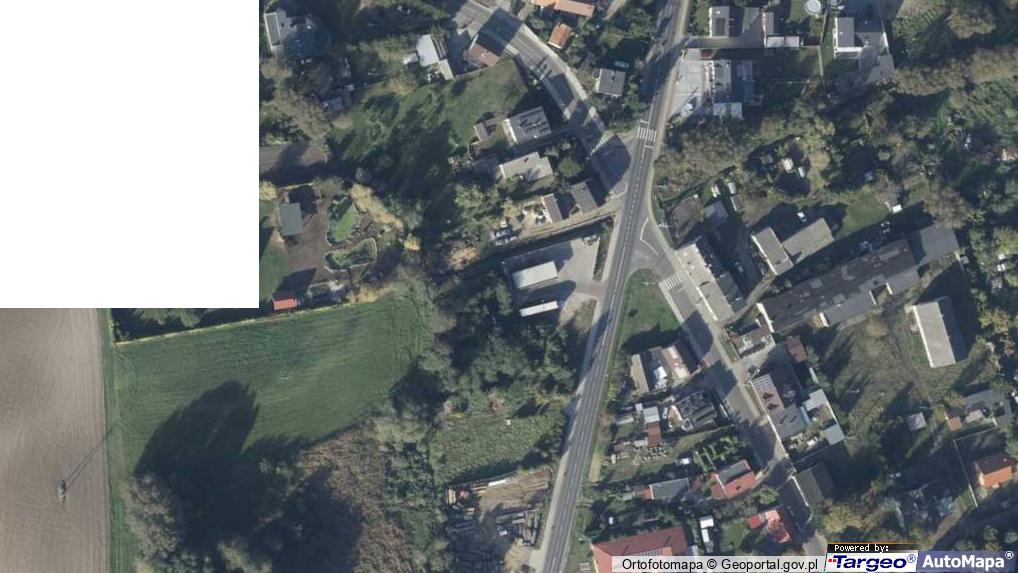Click the blank white unloaded map tile
Screen dimensions: 1018x573
[x=129, y=154]
